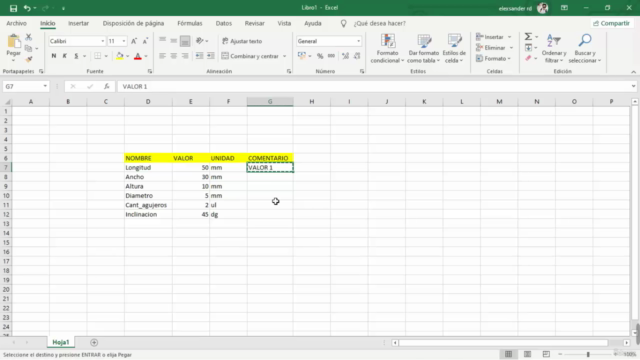Toggle top vertical alignment
Screen dimensions: 640x360
tap(162, 40)
